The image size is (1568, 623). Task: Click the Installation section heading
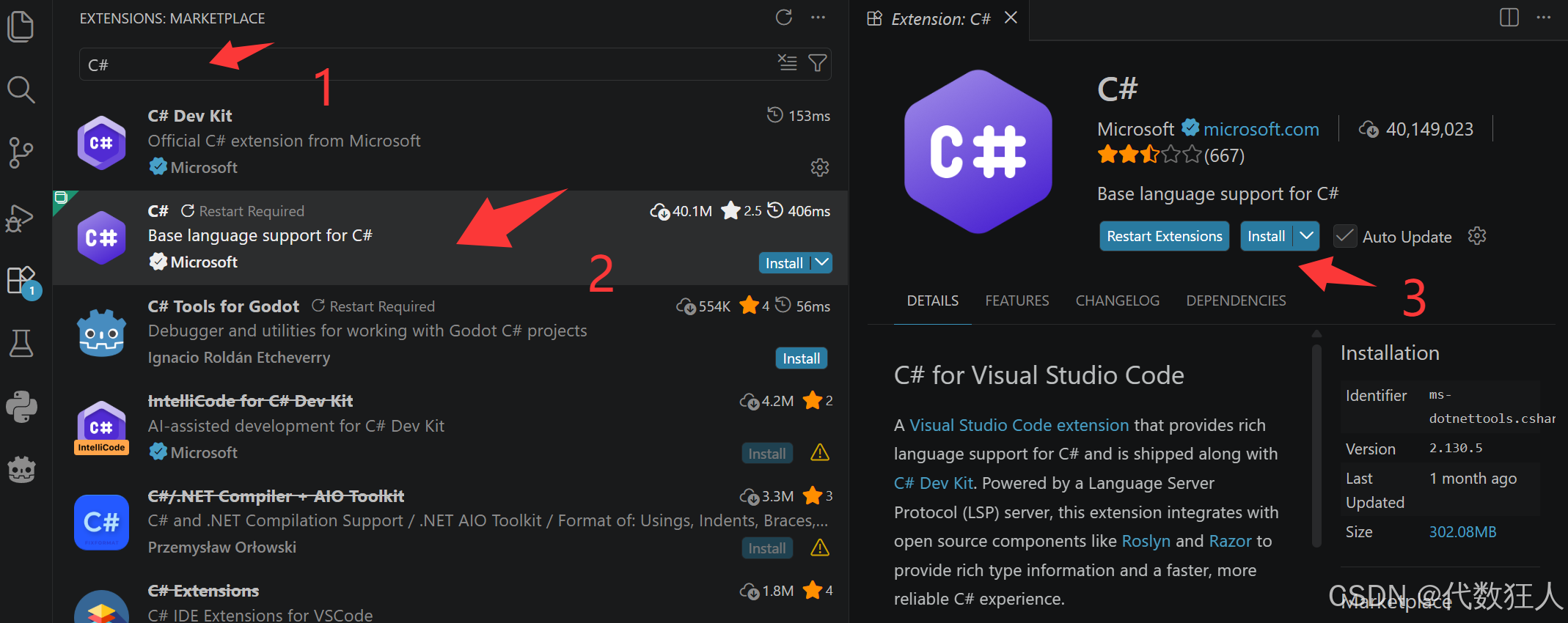point(1390,353)
